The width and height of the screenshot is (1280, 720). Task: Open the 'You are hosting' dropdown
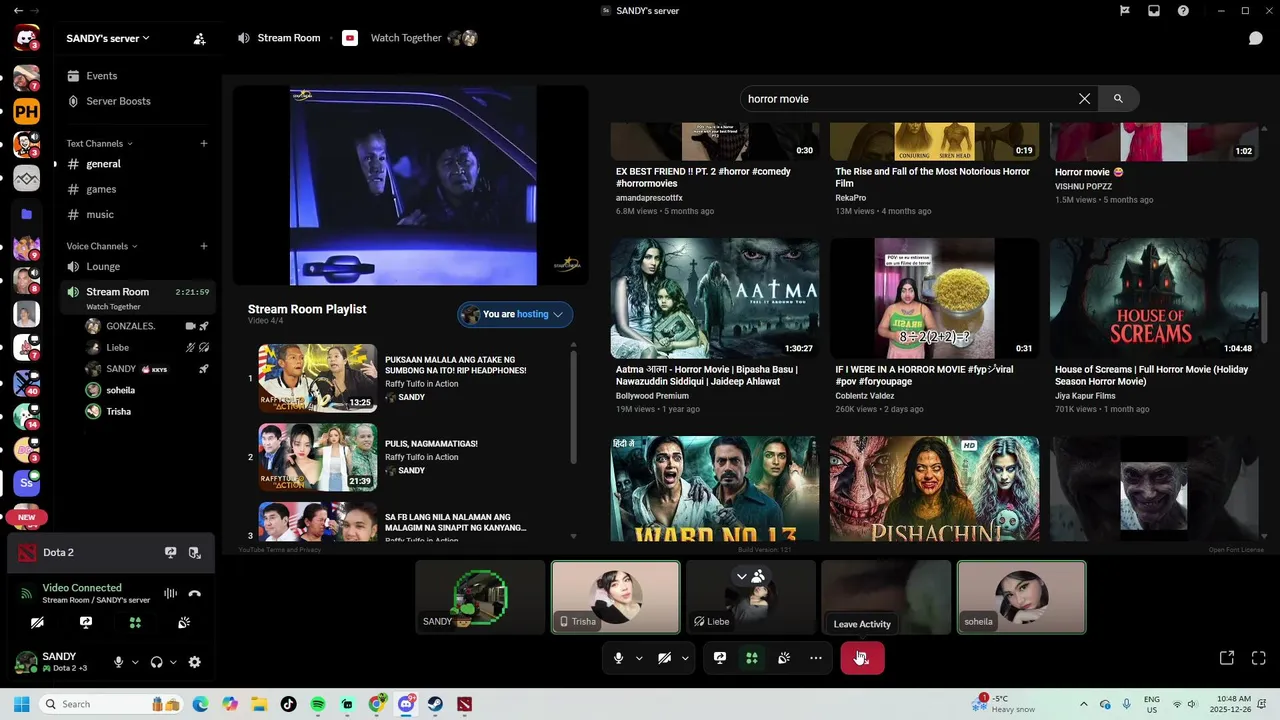[515, 314]
